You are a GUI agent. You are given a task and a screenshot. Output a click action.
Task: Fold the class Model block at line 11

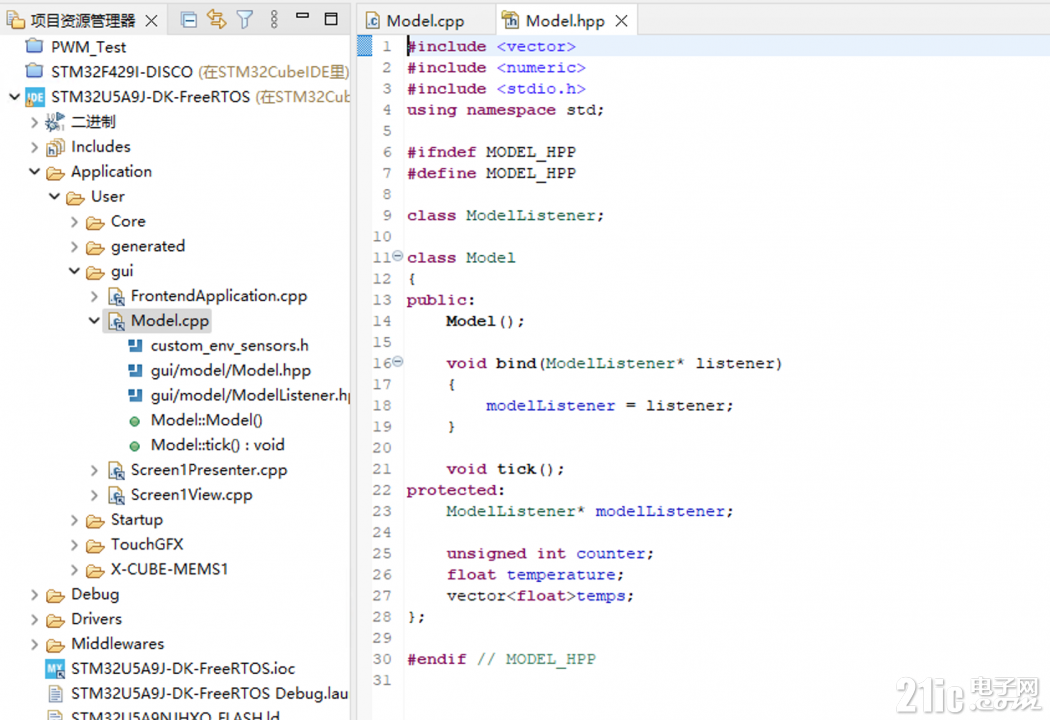398,256
